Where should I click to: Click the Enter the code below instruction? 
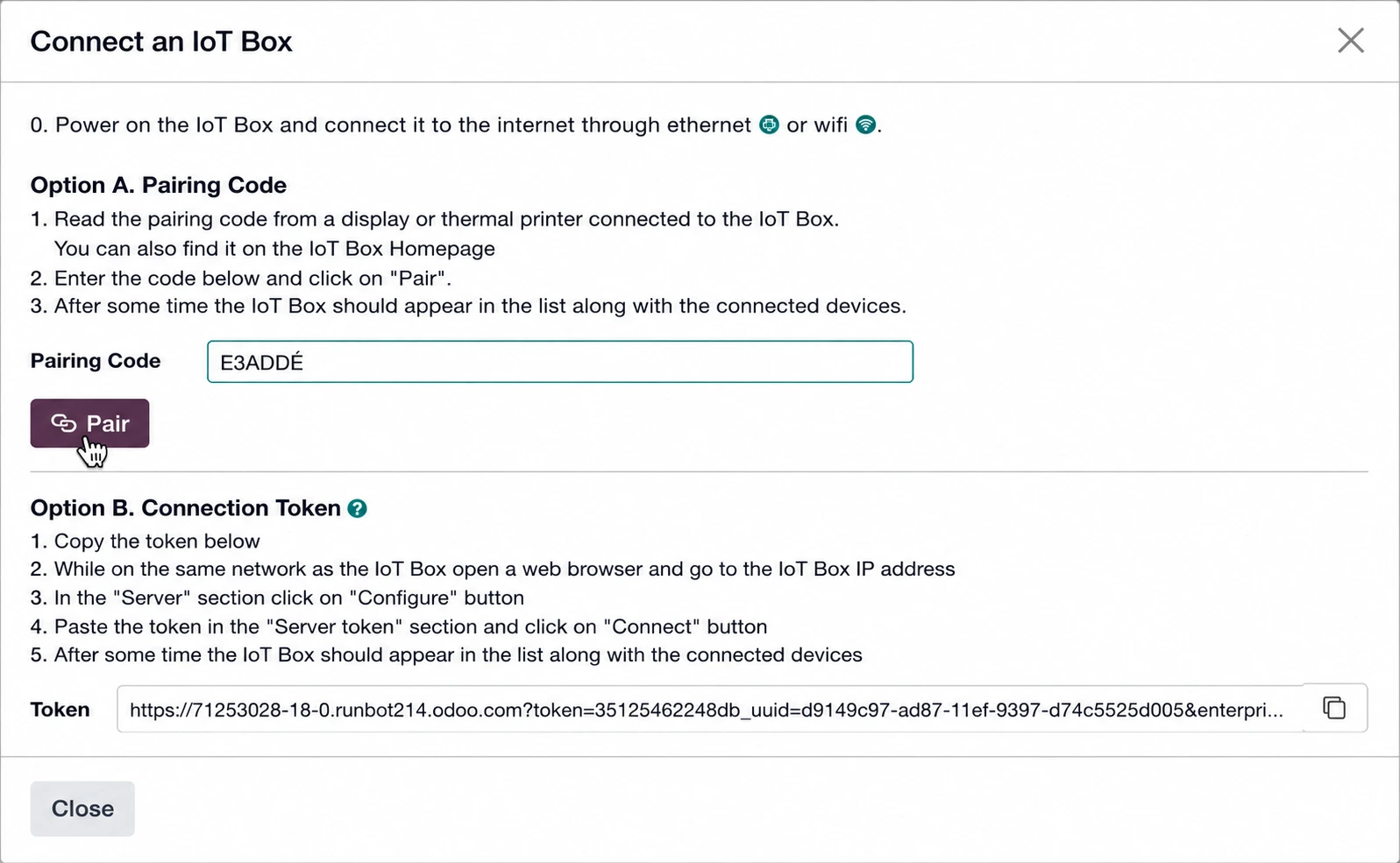[x=241, y=279]
